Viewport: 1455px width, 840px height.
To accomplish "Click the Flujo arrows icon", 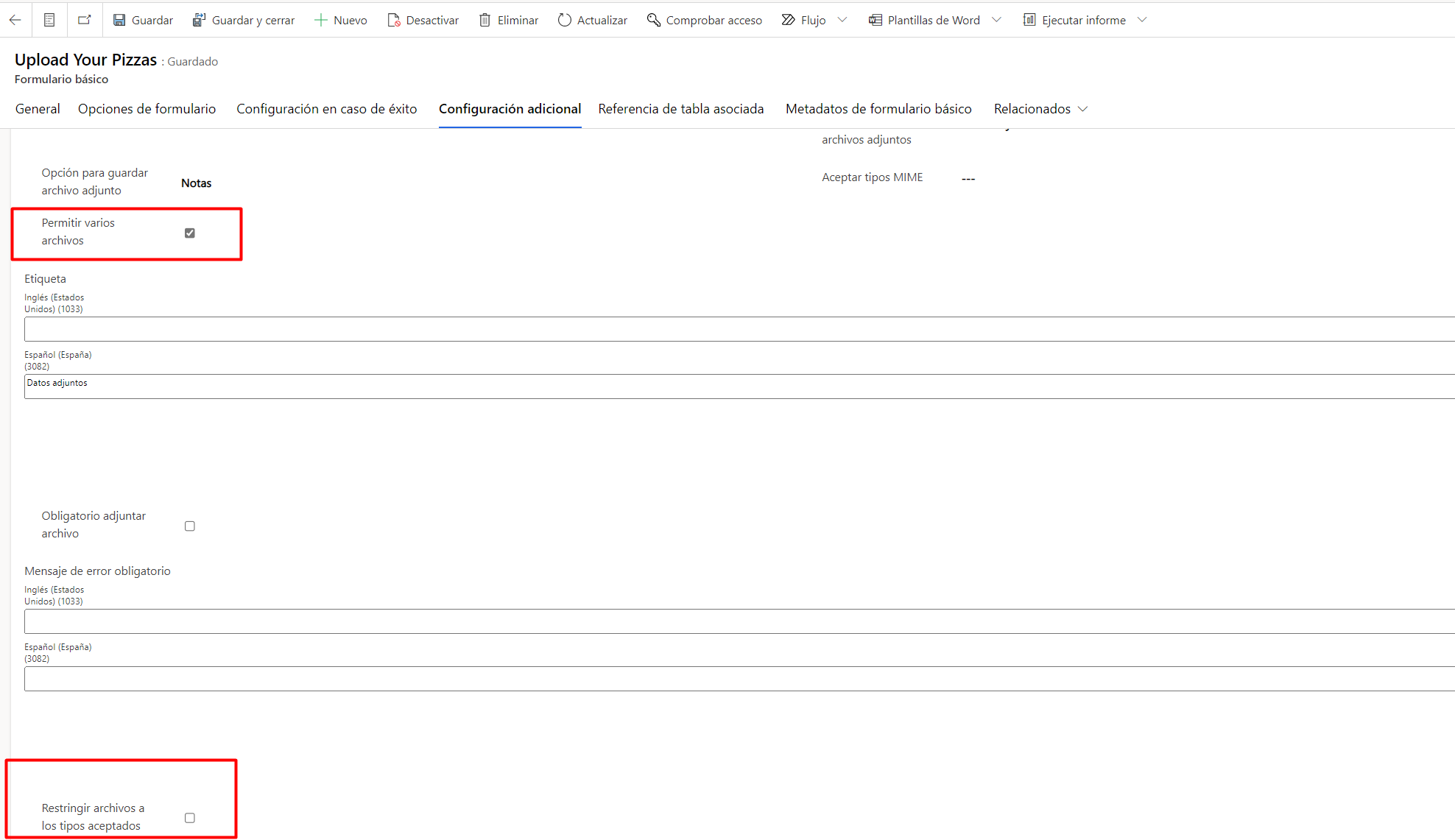I will pyautogui.click(x=789, y=20).
